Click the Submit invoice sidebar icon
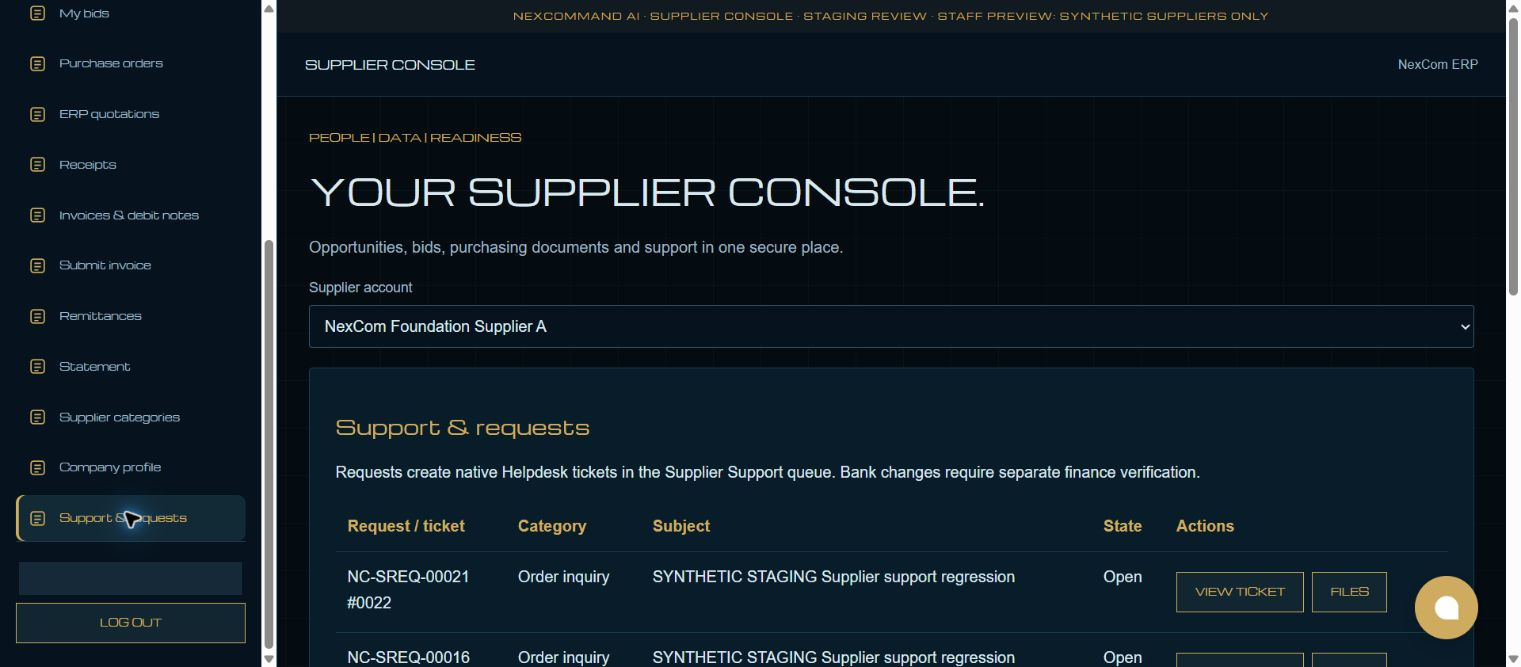 [x=37, y=265]
